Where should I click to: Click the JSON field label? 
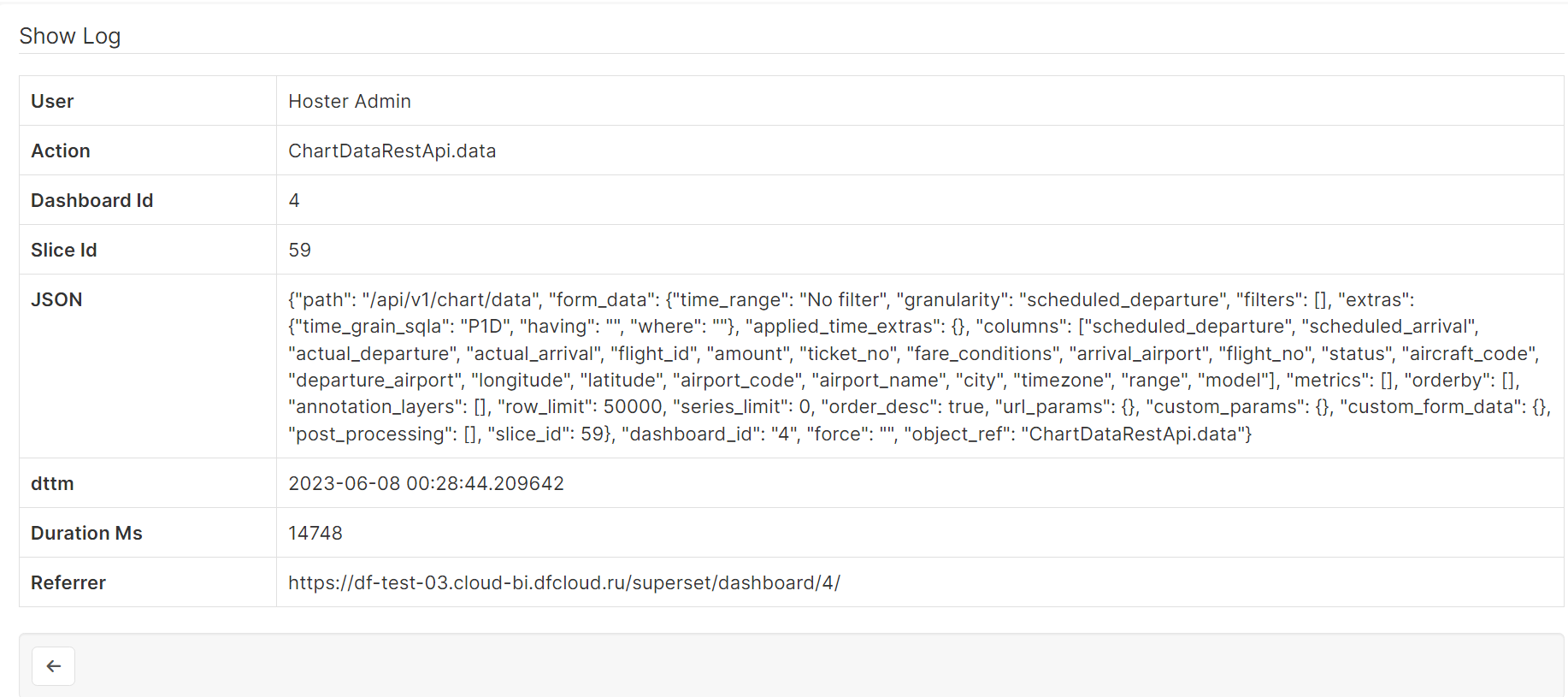56,299
